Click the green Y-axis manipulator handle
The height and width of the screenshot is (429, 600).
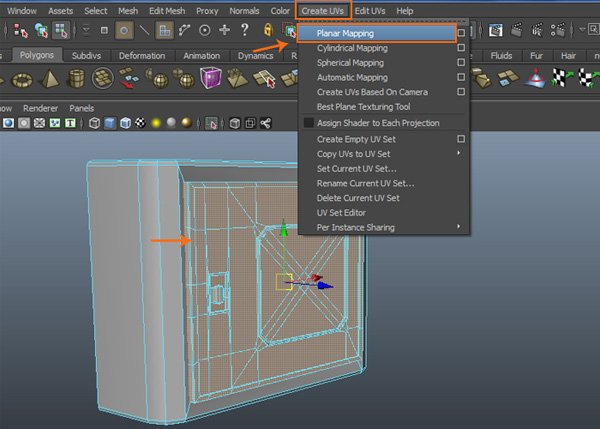click(284, 227)
